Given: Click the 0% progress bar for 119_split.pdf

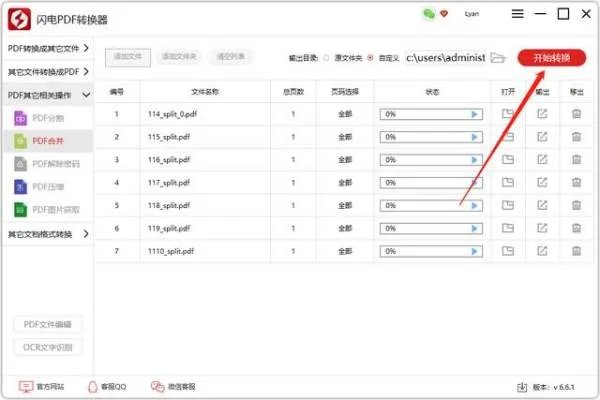Looking at the screenshot, I should point(431,229).
